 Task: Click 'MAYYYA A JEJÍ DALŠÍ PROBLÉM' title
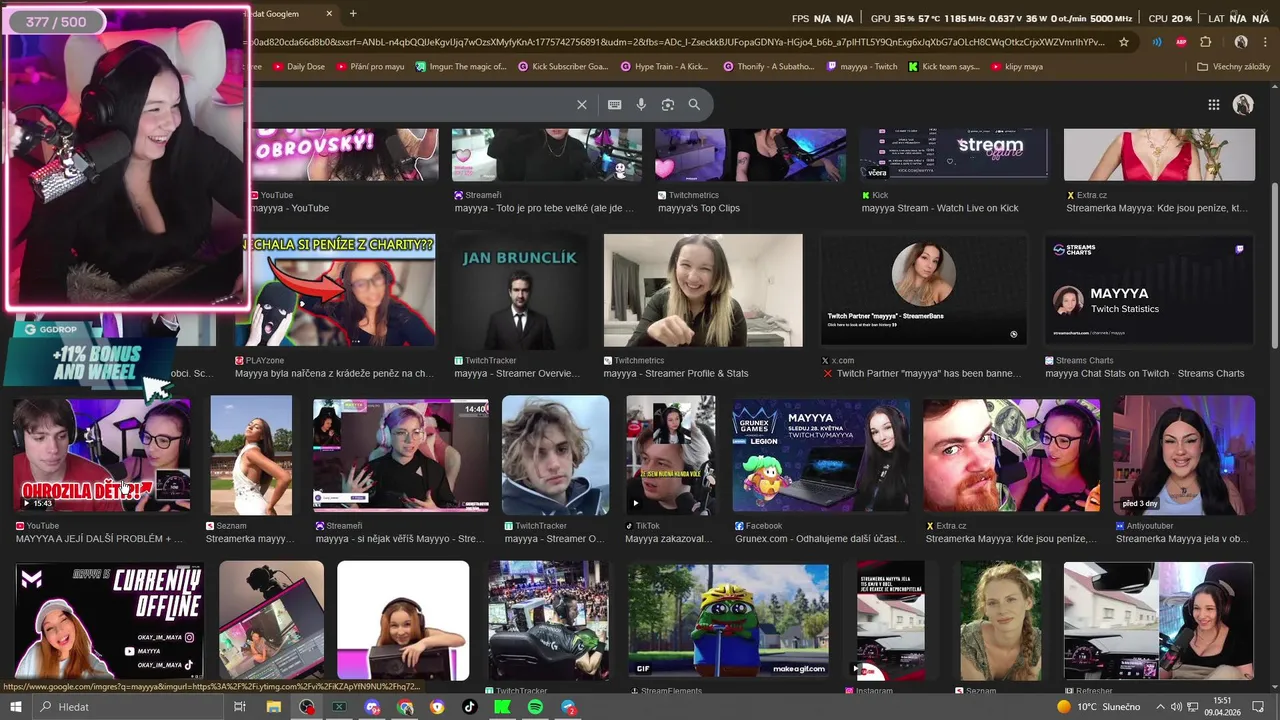(100, 539)
